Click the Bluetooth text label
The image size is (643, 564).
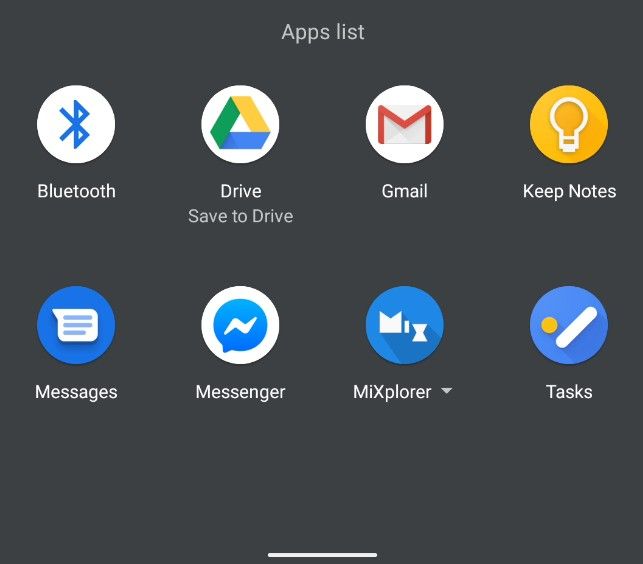(x=76, y=191)
